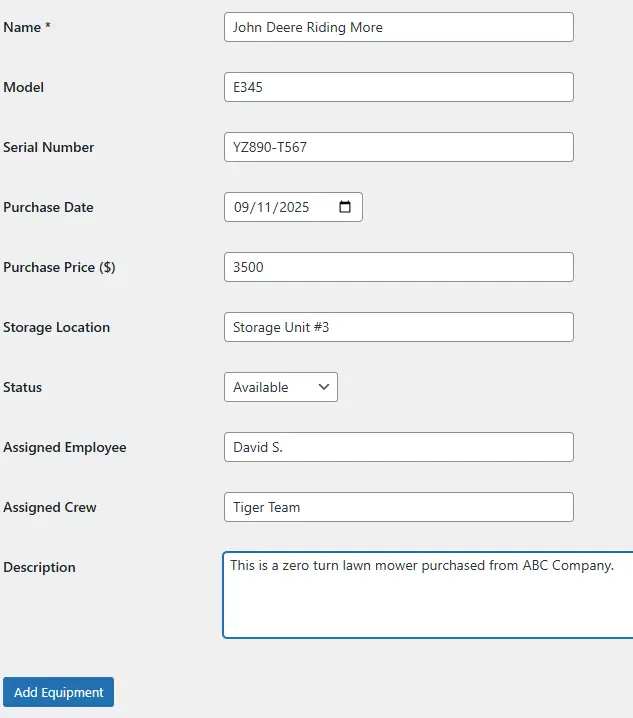This screenshot has height=718, width=633.
Task: Focus the Assigned Crew text box
Action: (398, 507)
